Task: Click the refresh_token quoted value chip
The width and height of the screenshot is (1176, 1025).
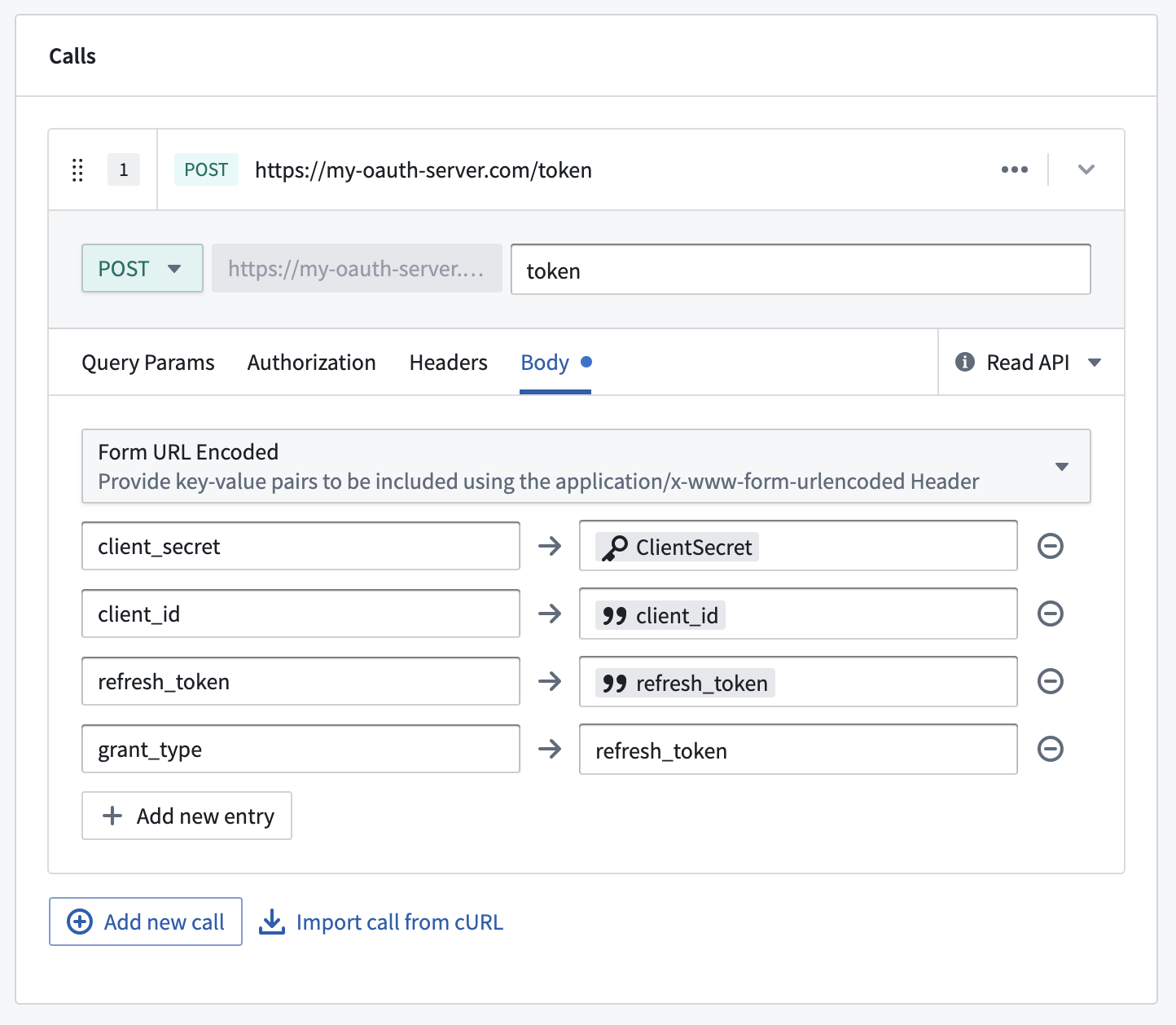Action: tap(685, 683)
